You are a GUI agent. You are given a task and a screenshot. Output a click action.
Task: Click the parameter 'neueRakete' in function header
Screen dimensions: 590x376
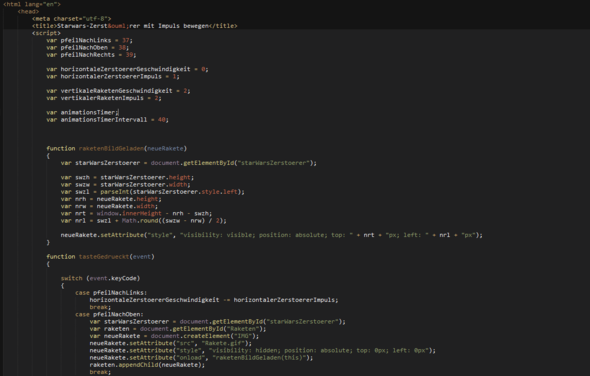[165, 149]
